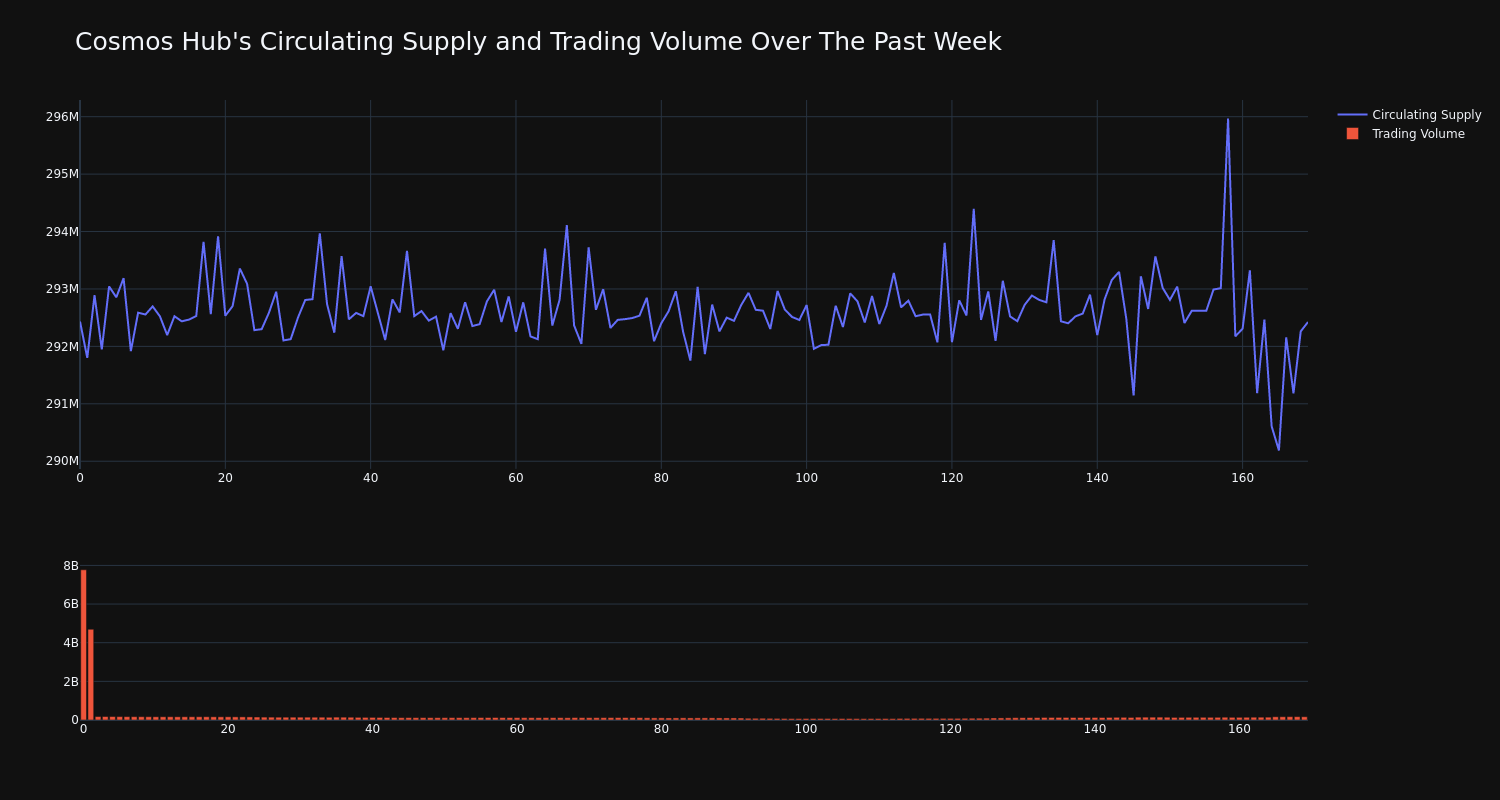Click the supply spike near 123
Viewport: 1500px width, 800px height.
[x=973, y=210]
